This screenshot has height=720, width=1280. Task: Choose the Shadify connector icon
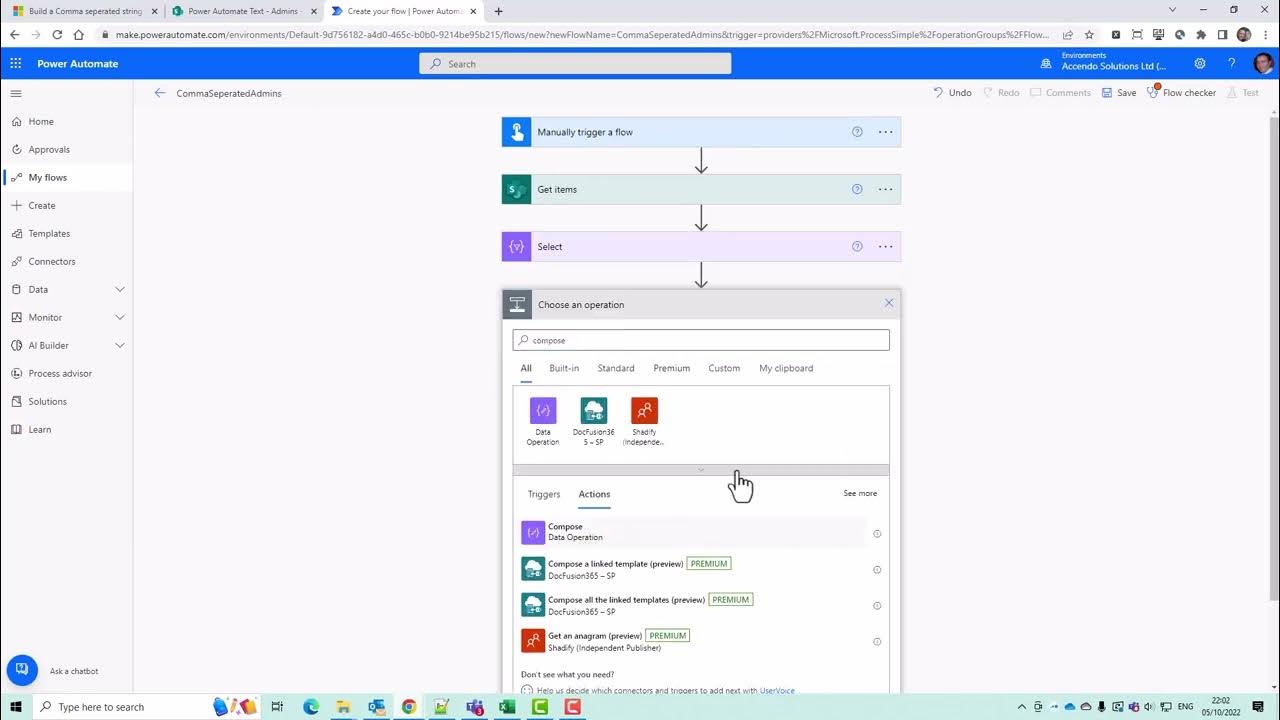[x=644, y=411]
